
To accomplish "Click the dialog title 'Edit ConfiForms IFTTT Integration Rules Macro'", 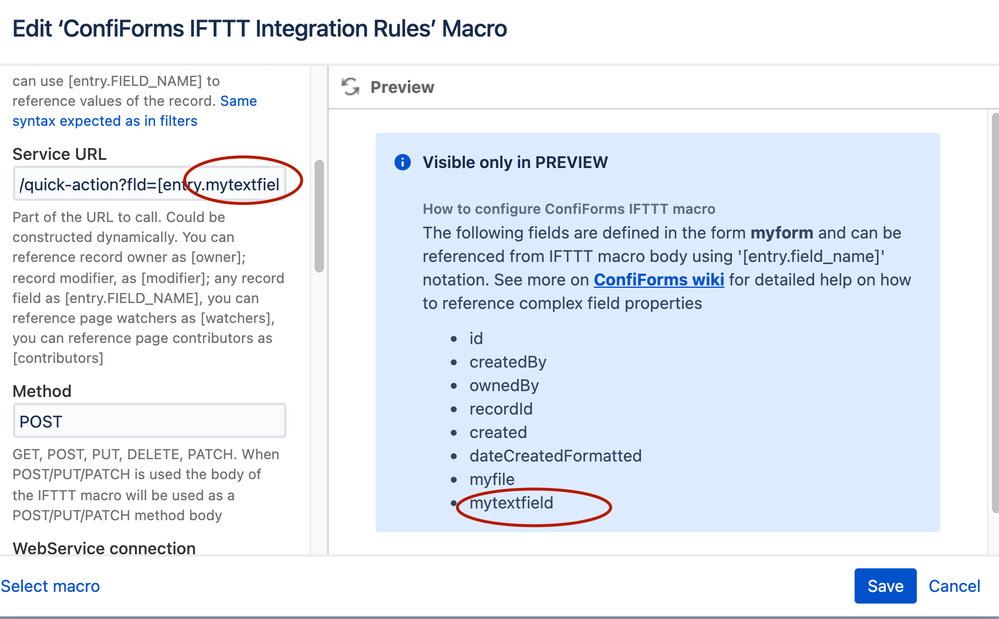I will 259,29.
